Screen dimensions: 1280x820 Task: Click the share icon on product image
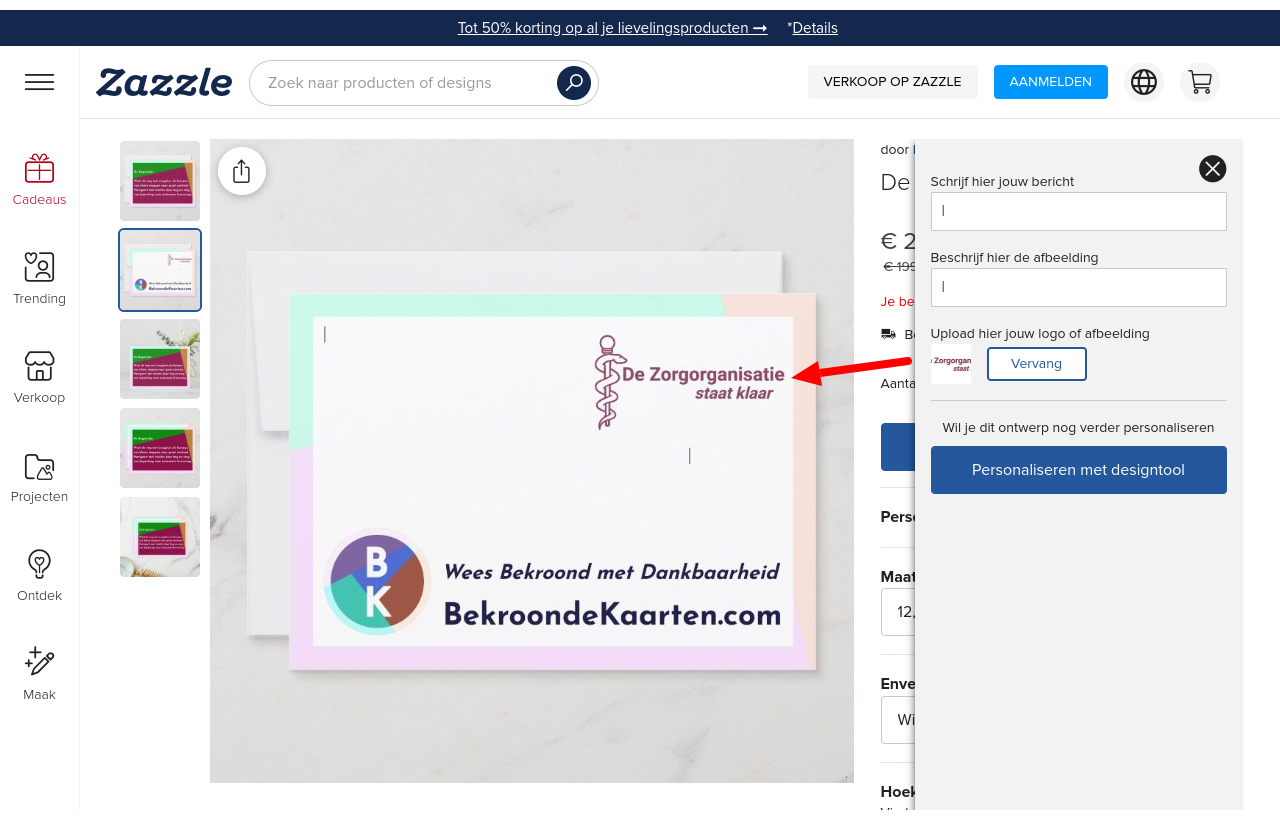point(241,171)
